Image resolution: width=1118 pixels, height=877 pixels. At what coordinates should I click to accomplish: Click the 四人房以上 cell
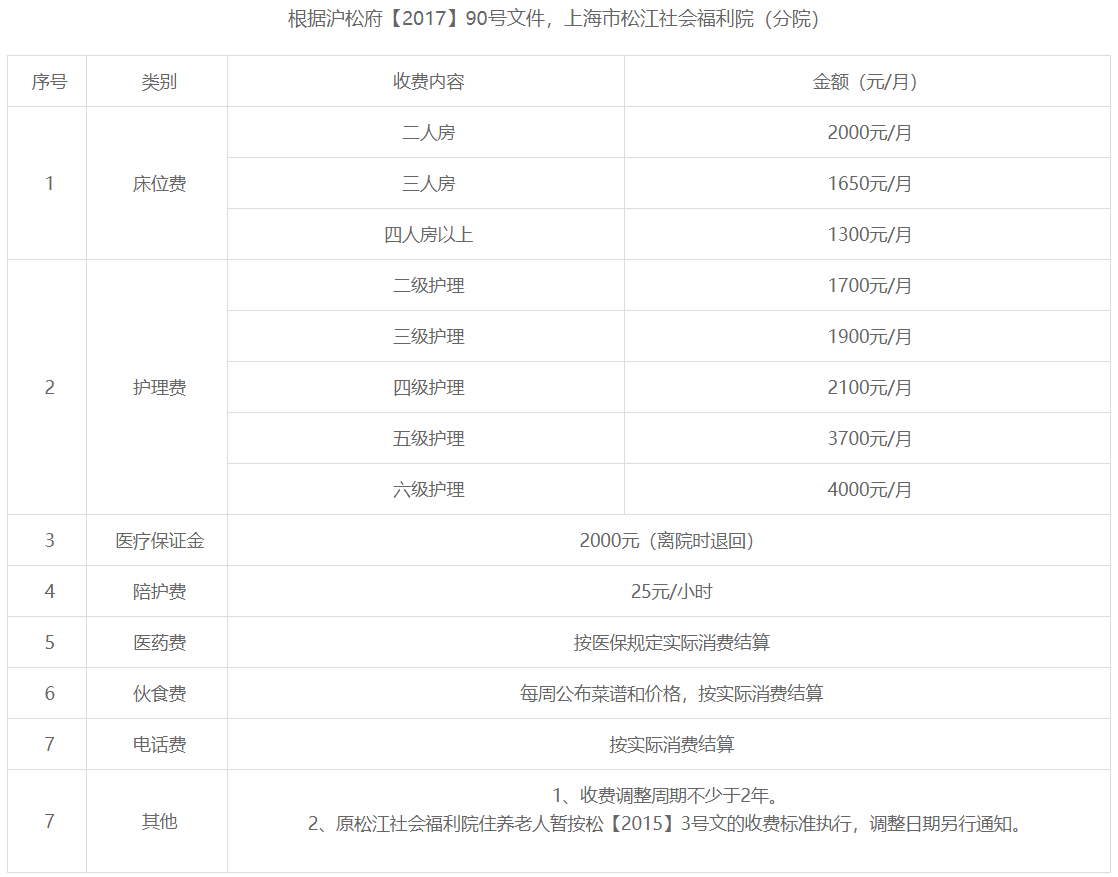(426, 235)
